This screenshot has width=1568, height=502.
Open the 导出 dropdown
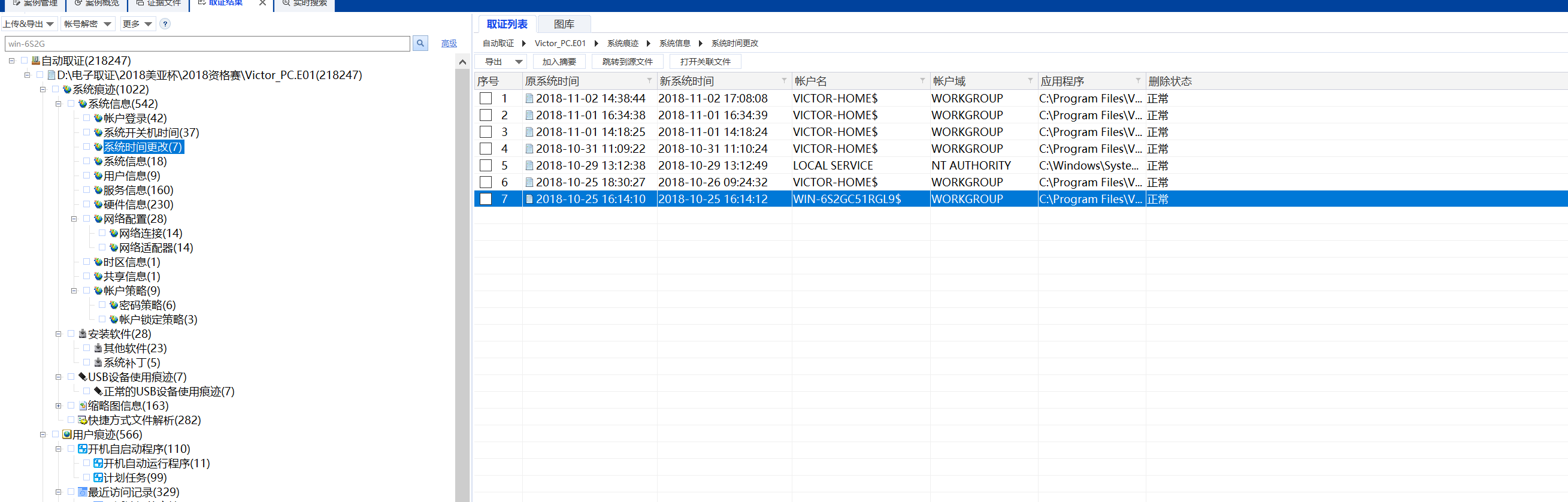point(519,62)
